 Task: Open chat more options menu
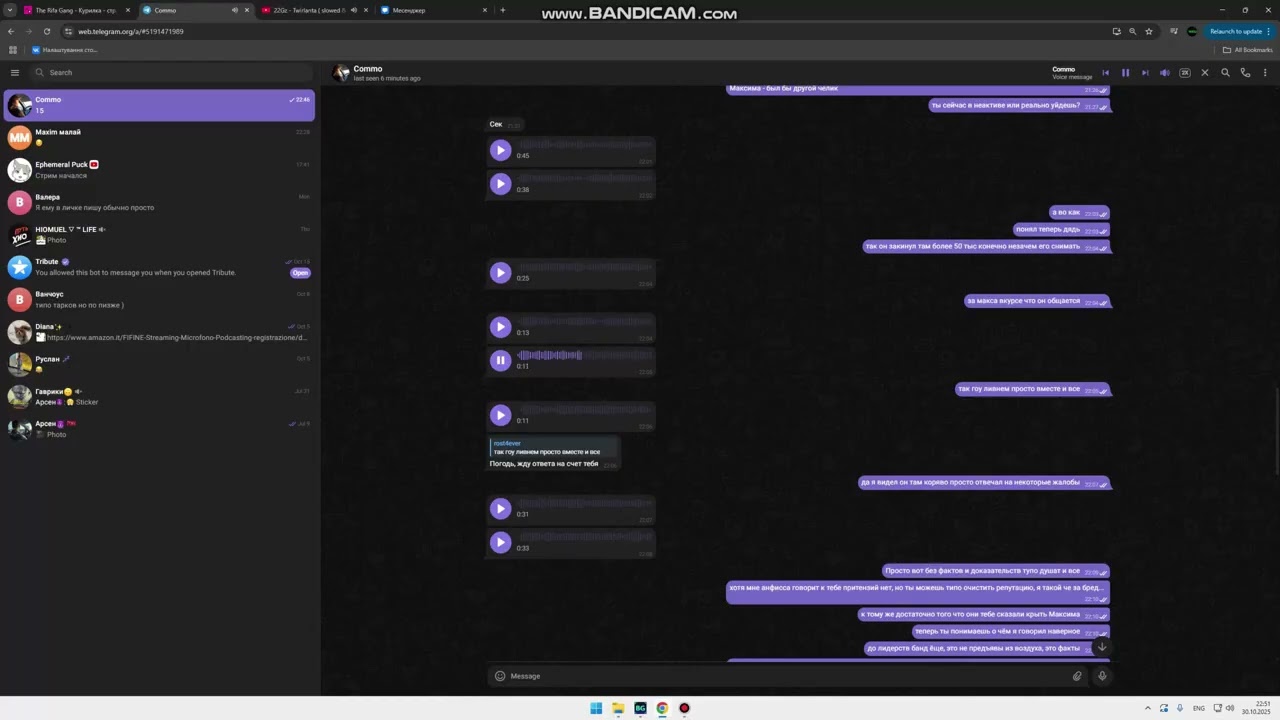tap(1265, 72)
